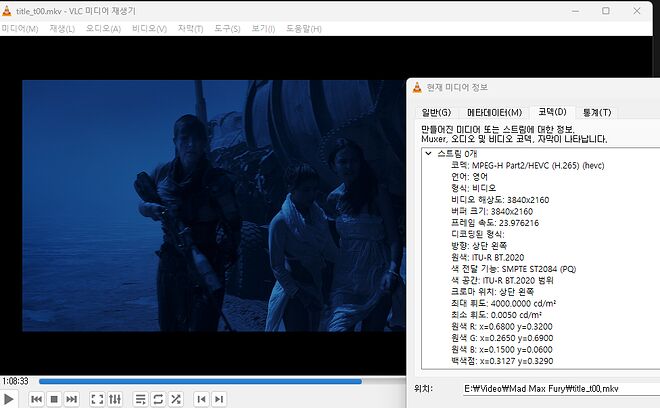Screen dimensions: 660x408
Task: Select 최대 휘도: 4000.0000 cd/m² row
Action: coord(503,303)
